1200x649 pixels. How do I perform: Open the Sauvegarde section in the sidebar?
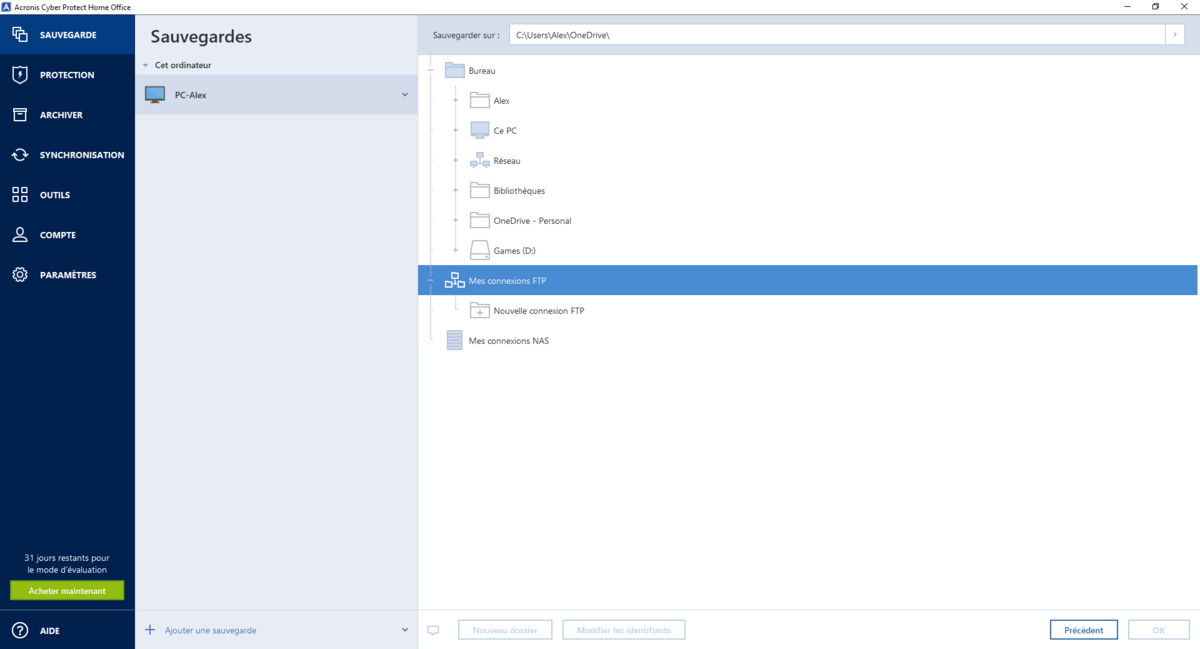pyautogui.click(x=67, y=35)
